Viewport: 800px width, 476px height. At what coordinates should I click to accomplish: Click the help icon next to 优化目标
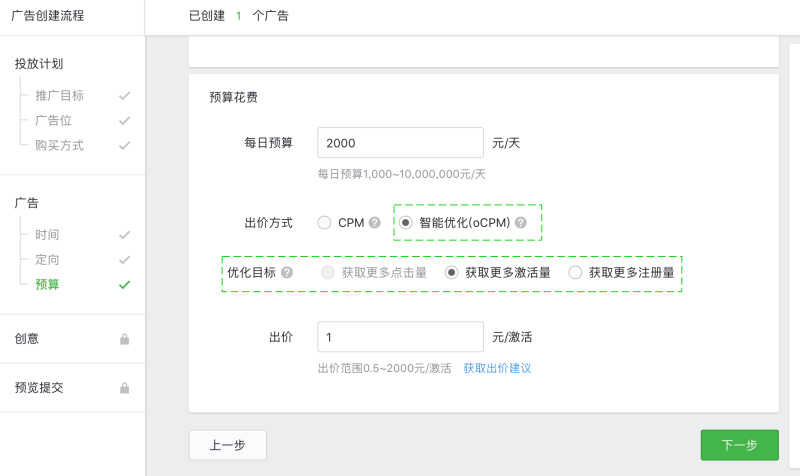pos(287,272)
